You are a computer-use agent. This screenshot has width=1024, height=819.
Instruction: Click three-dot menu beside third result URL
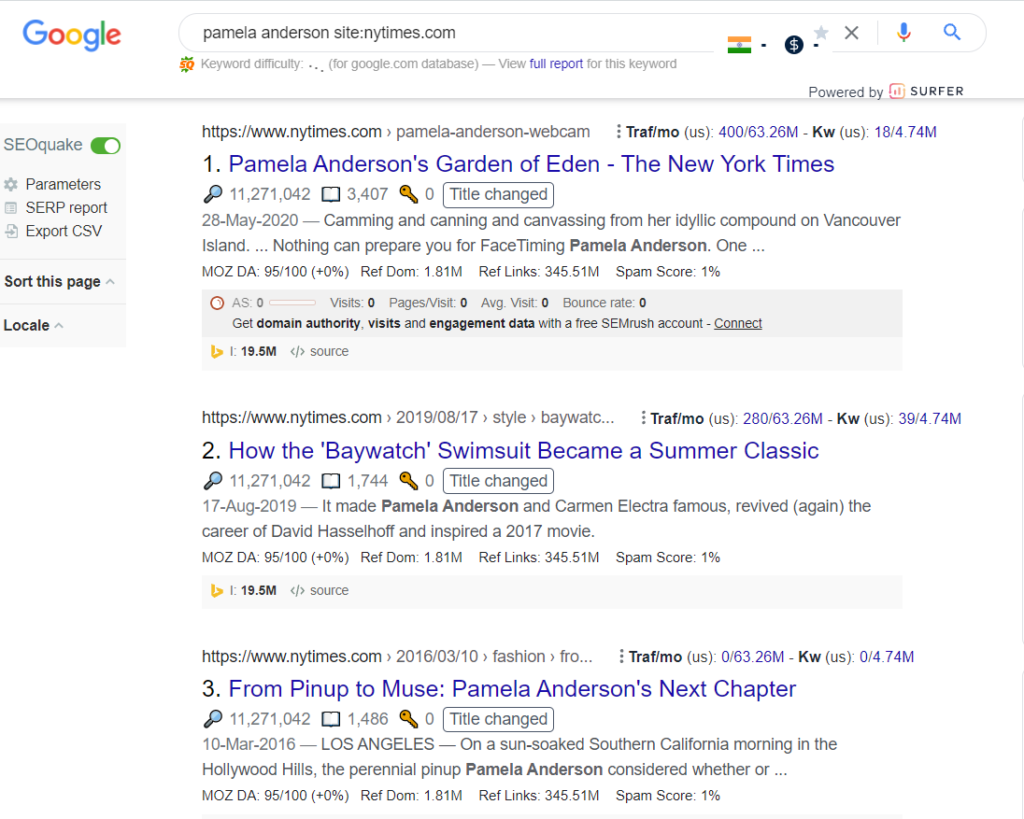tap(621, 656)
